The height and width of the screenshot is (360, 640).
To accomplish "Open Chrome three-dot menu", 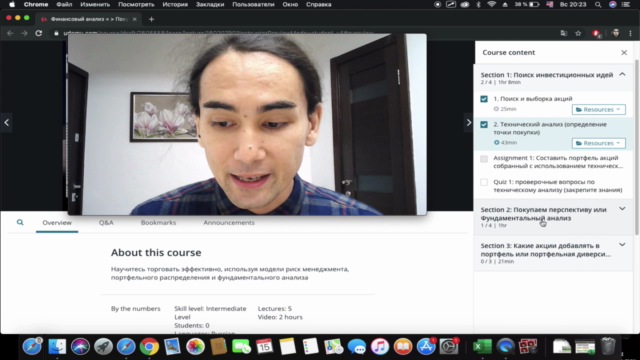I will 631,33.
